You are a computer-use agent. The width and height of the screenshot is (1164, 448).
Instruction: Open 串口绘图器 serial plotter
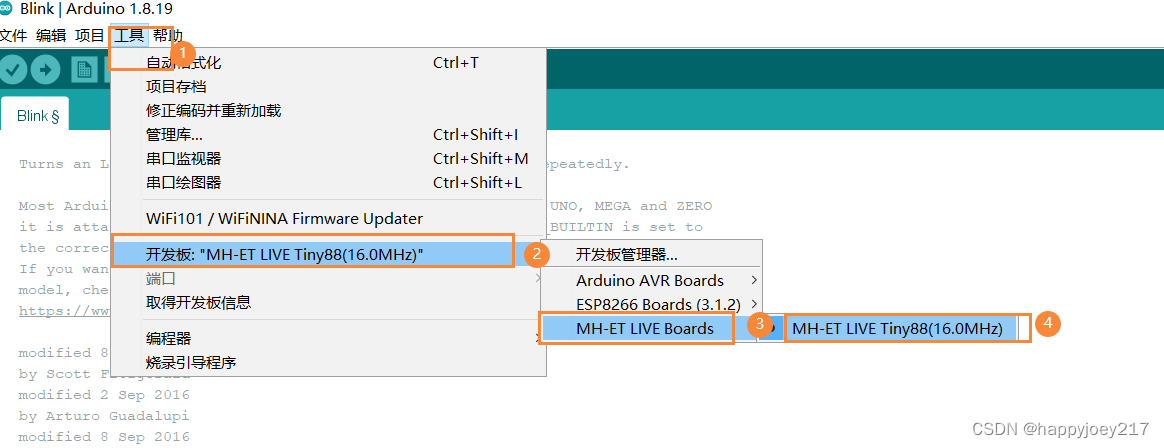[327, 182]
